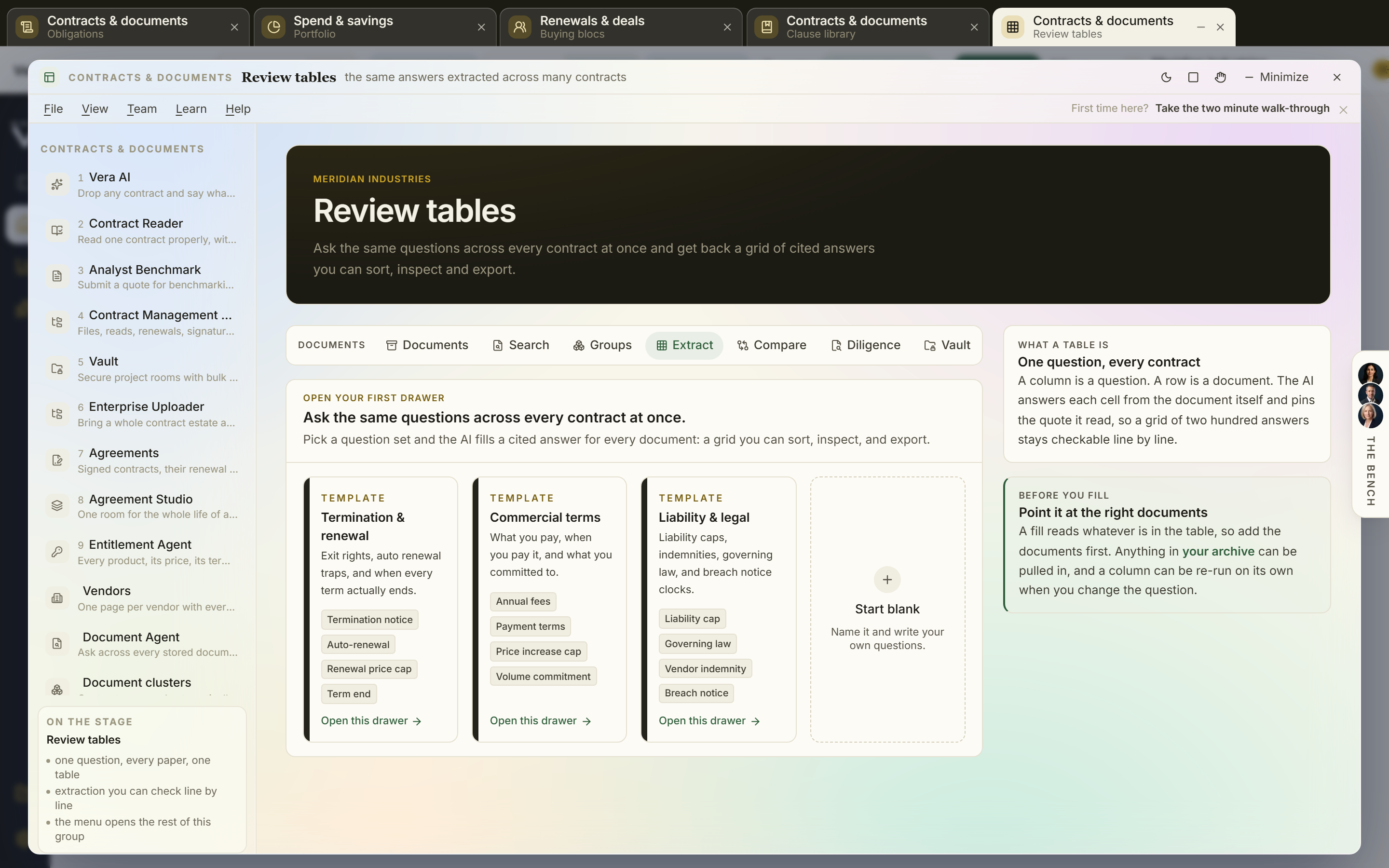Close the Spend & savings tab

pos(481,27)
